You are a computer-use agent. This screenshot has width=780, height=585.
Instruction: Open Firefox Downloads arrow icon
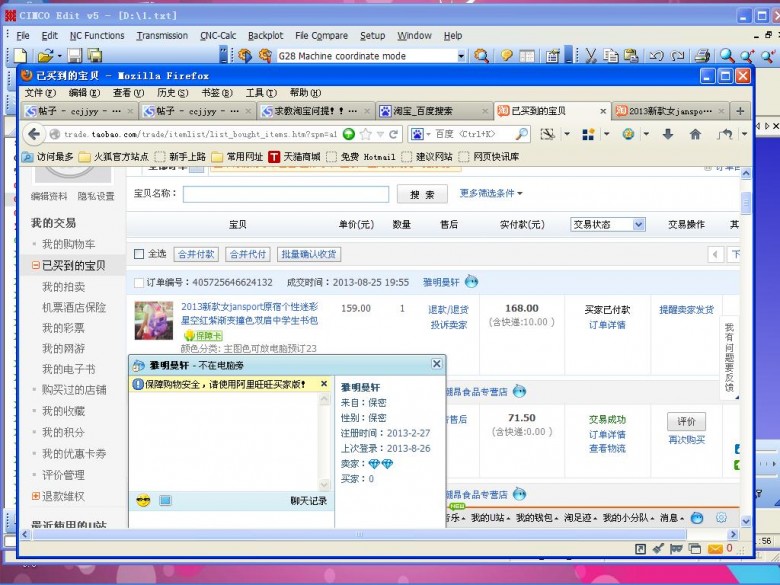[x=668, y=134]
